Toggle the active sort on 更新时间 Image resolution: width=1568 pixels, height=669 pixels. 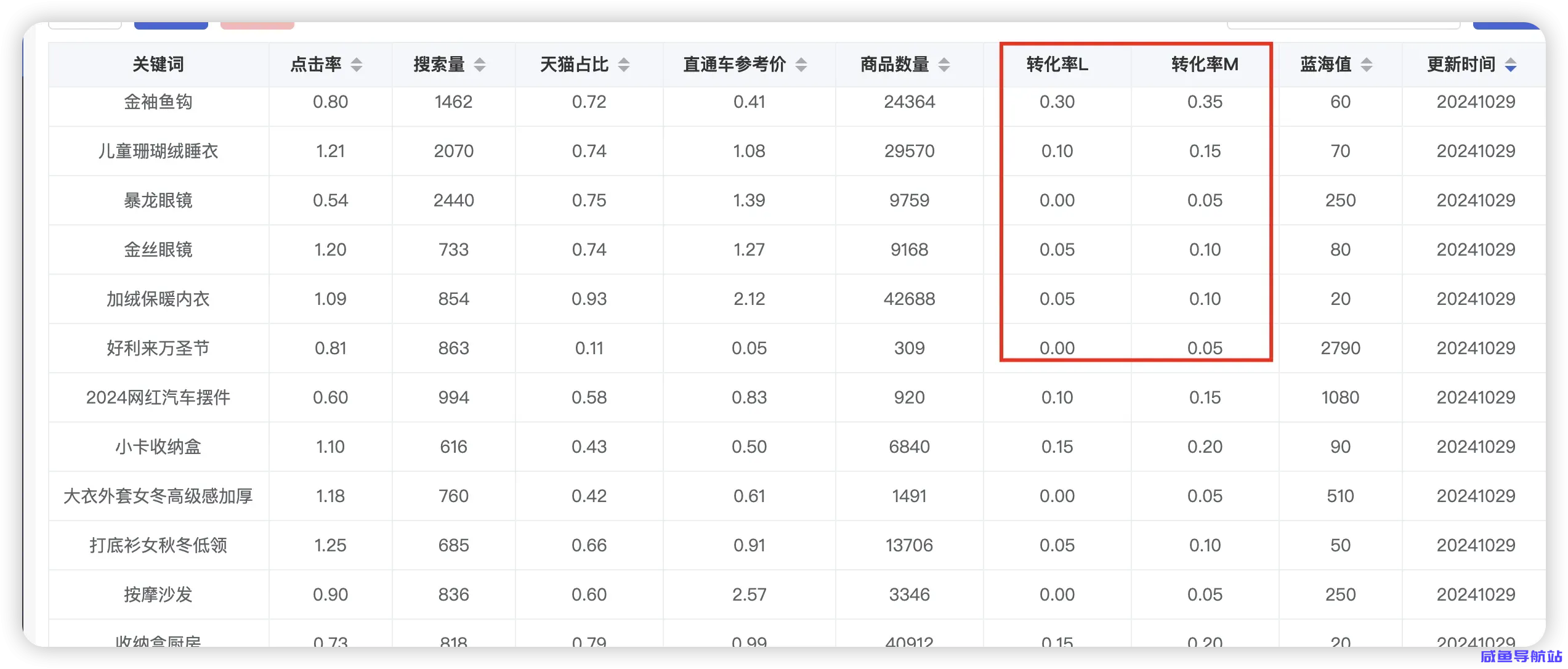(1511, 64)
